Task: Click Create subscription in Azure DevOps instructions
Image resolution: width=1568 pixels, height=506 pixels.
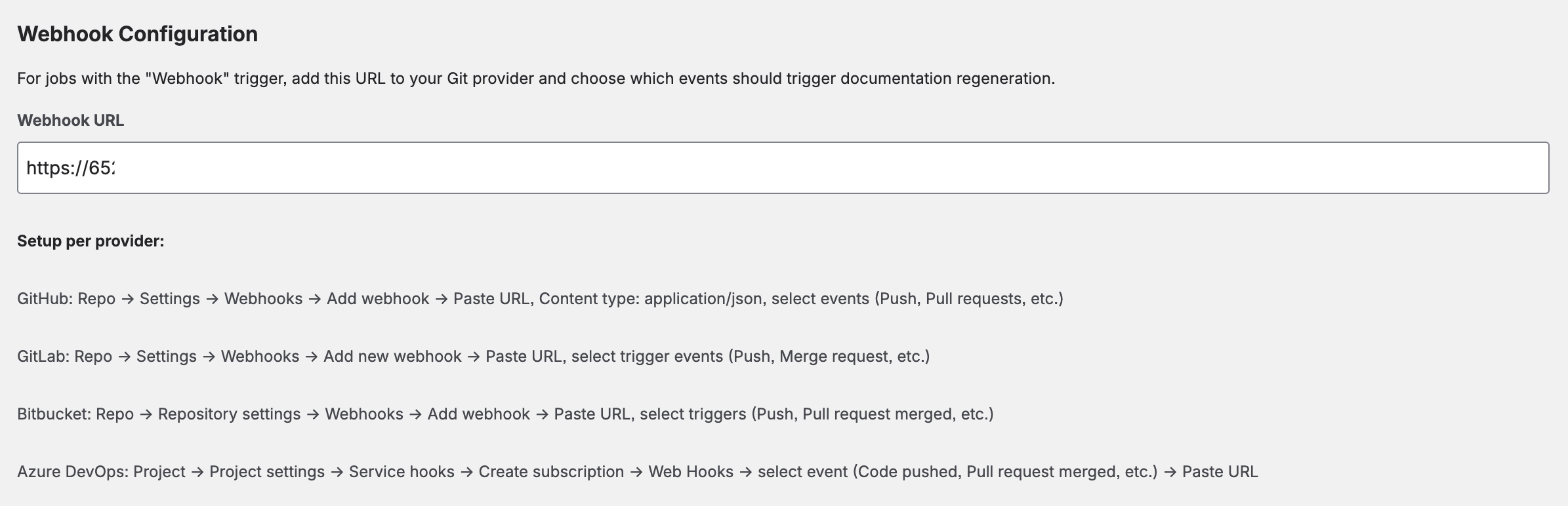Action: pos(552,471)
